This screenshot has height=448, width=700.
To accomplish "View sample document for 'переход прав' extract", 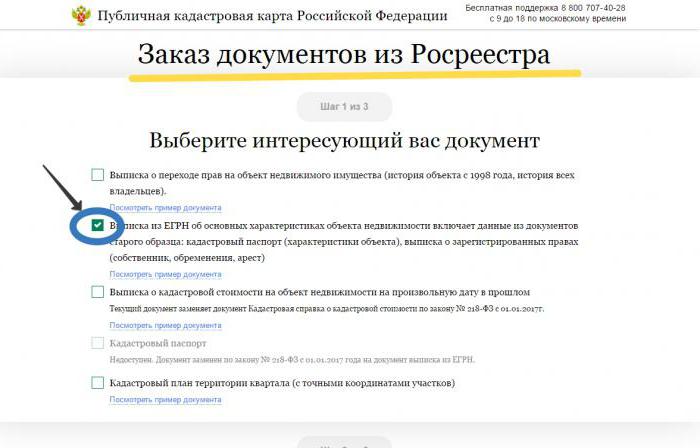I will pos(165,208).
